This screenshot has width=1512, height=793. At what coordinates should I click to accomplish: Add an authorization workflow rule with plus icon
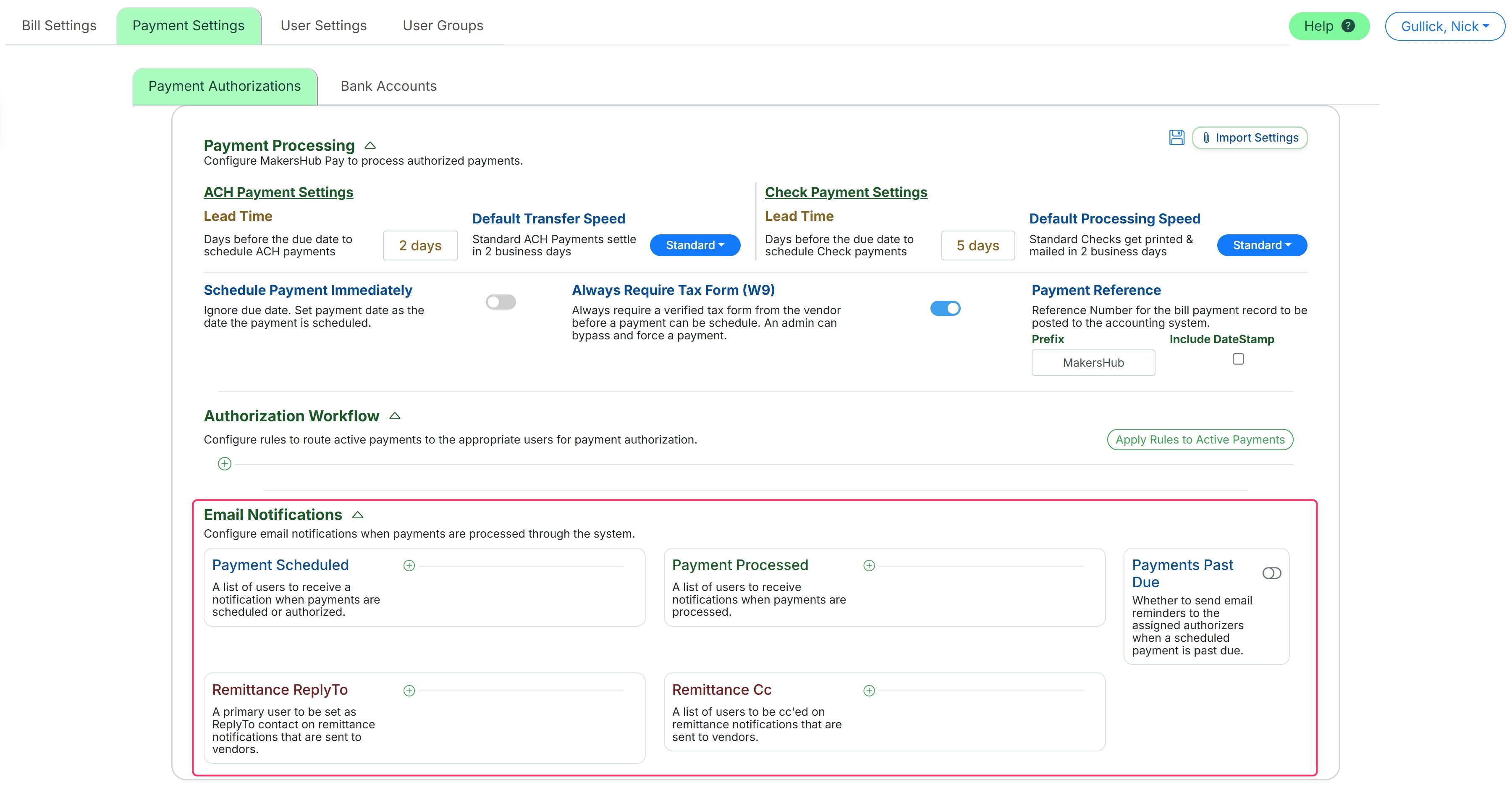(225, 464)
